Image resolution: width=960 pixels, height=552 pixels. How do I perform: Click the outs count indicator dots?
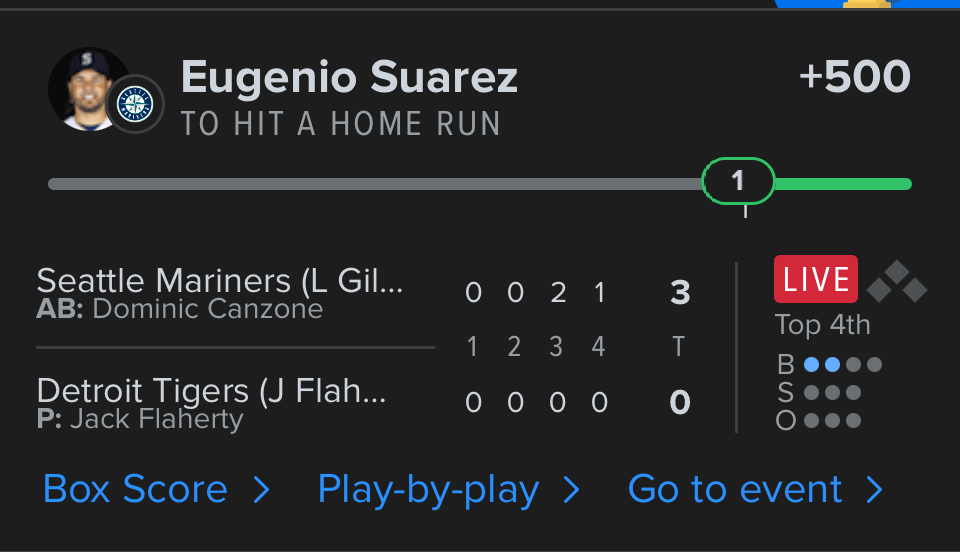832,420
